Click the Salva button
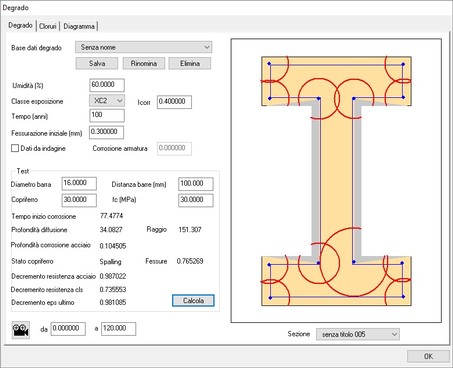Image resolution: width=453 pixels, height=368 pixels. coord(97,63)
